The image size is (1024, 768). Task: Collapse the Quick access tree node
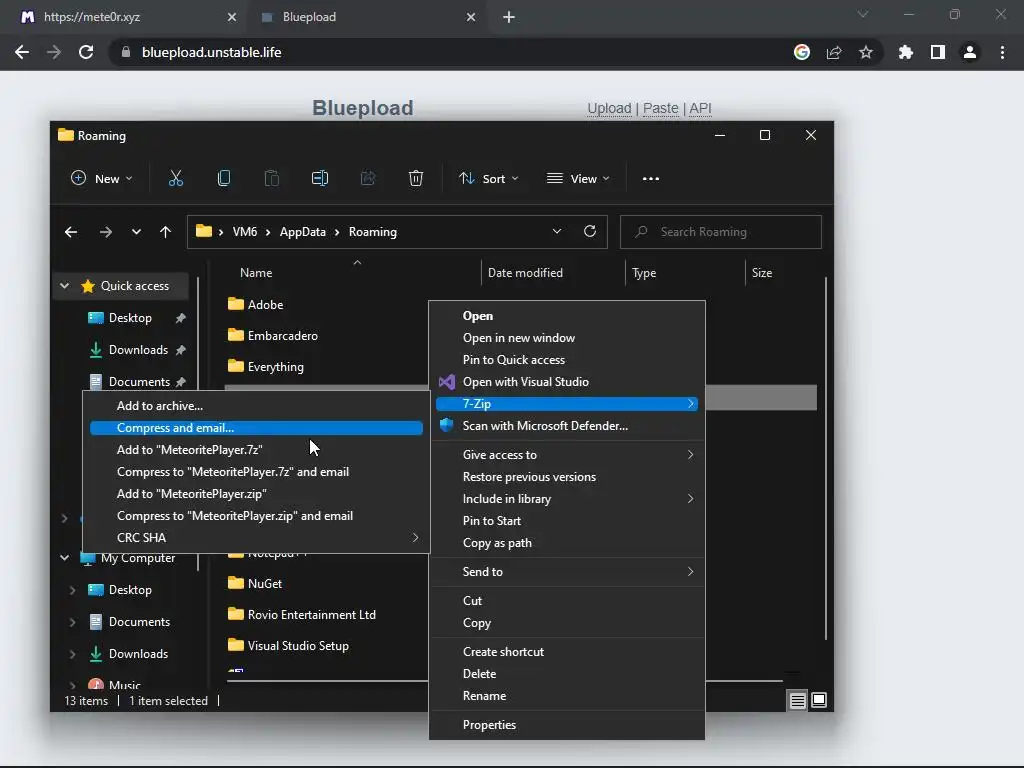[64, 285]
